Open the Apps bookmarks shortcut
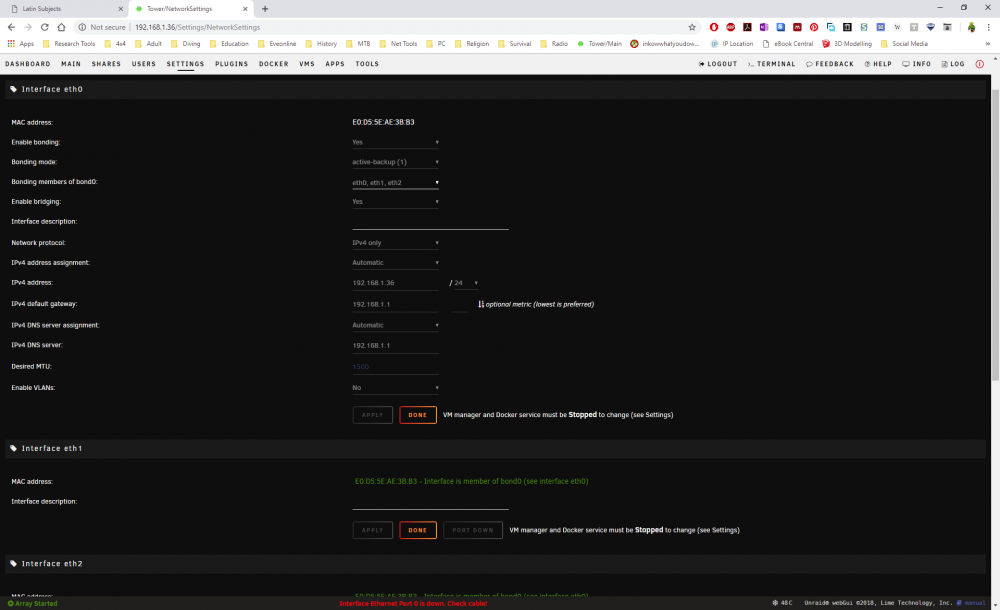This screenshot has width=1000, height=610. click(x=20, y=43)
